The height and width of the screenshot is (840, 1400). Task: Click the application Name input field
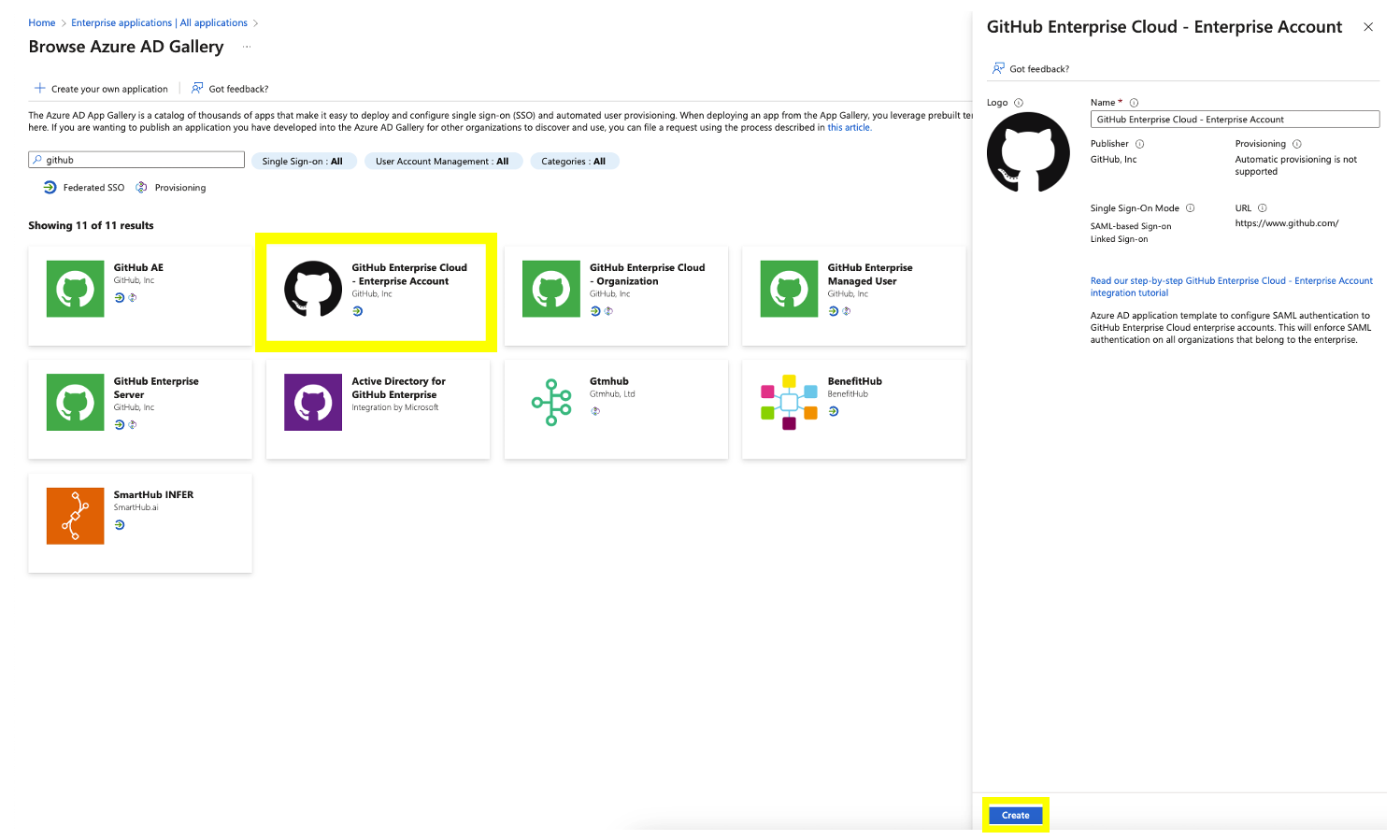click(x=1235, y=120)
